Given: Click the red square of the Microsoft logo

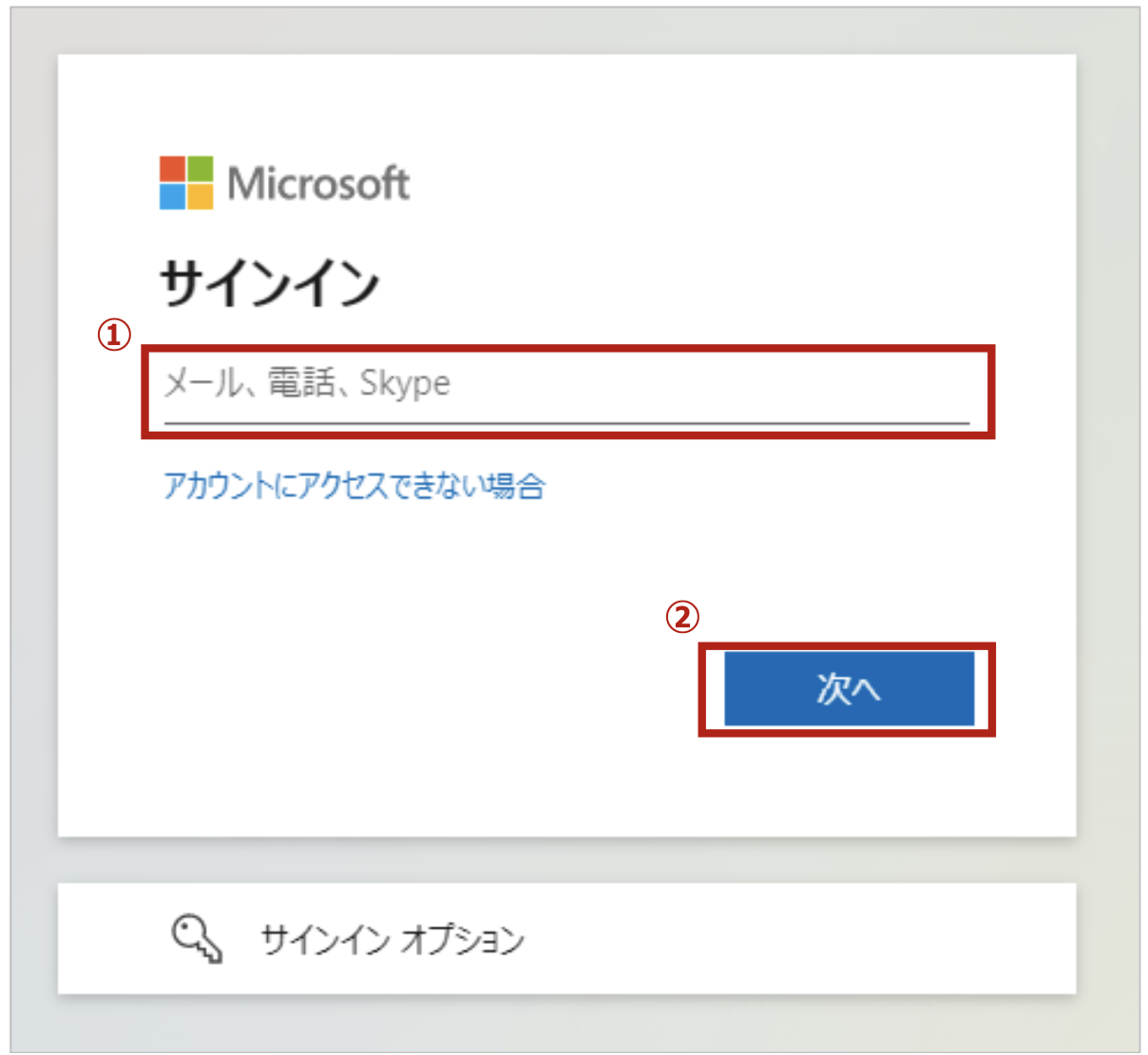Looking at the screenshot, I should click(172, 168).
